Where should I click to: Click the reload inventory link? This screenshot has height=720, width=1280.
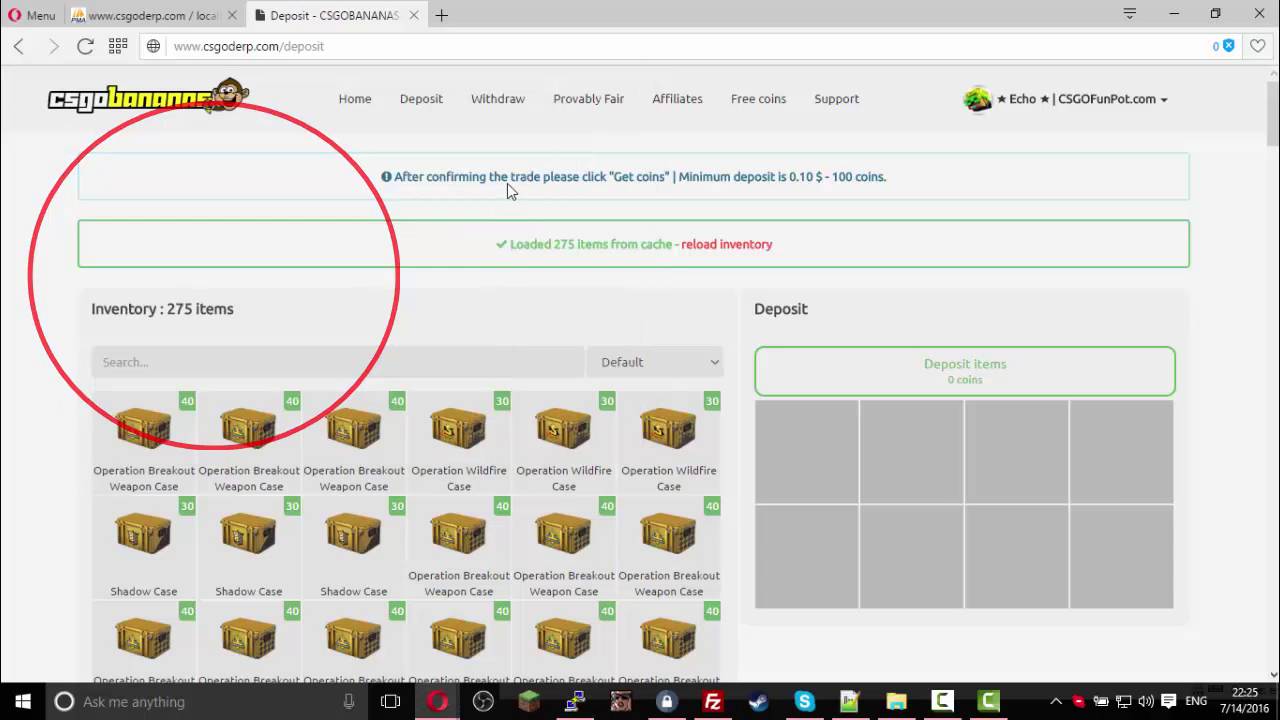tap(726, 244)
